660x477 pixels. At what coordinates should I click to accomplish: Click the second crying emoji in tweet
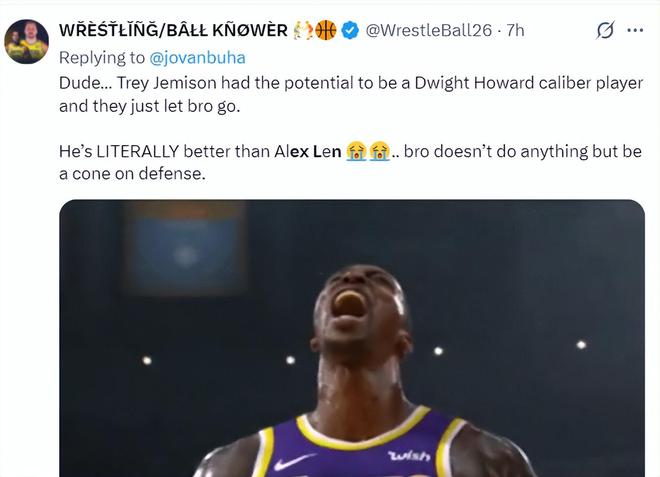click(x=378, y=151)
